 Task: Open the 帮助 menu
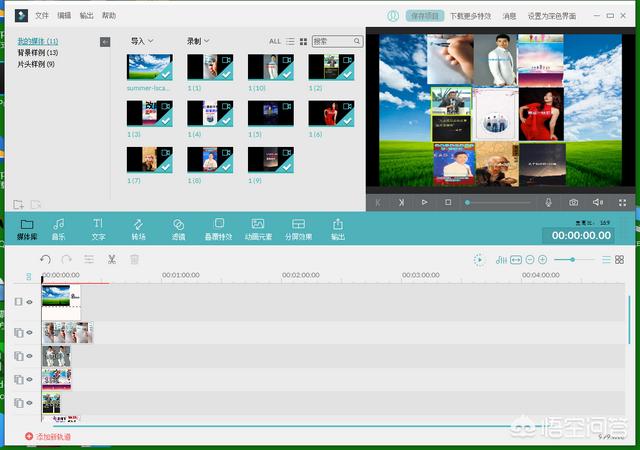point(109,16)
